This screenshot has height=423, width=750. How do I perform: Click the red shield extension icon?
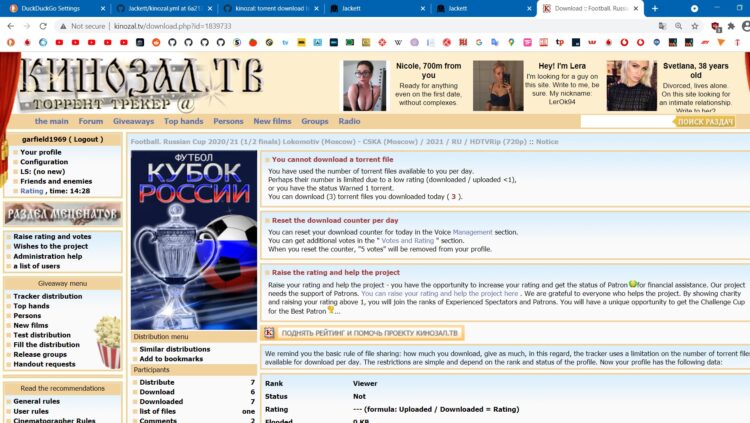click(716, 27)
